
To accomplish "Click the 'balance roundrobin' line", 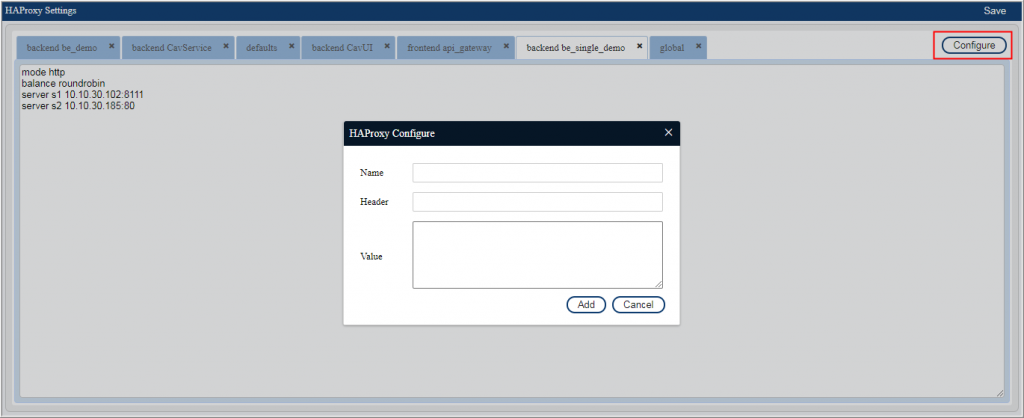I will click(63, 83).
